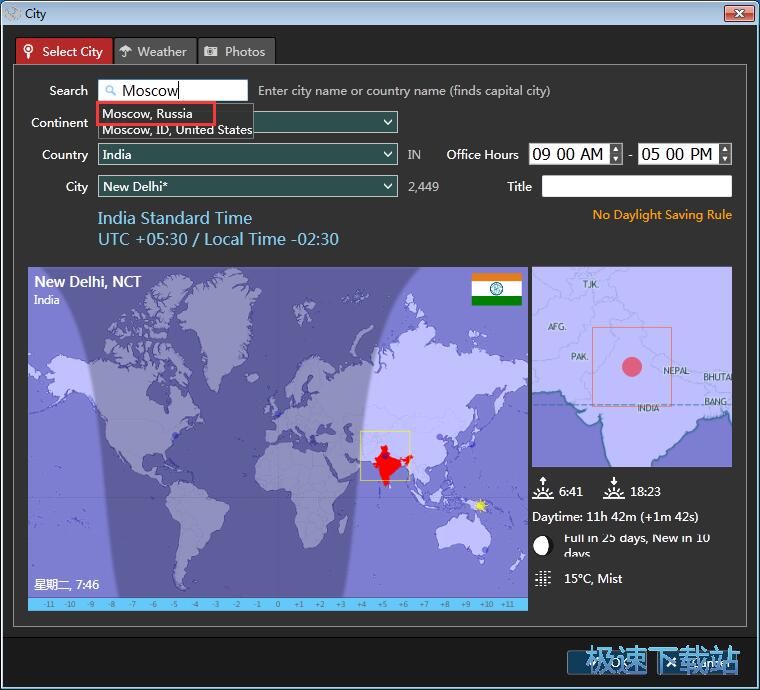Click the No Daylight Saving Rule link
The width and height of the screenshot is (760, 690).
tap(662, 215)
